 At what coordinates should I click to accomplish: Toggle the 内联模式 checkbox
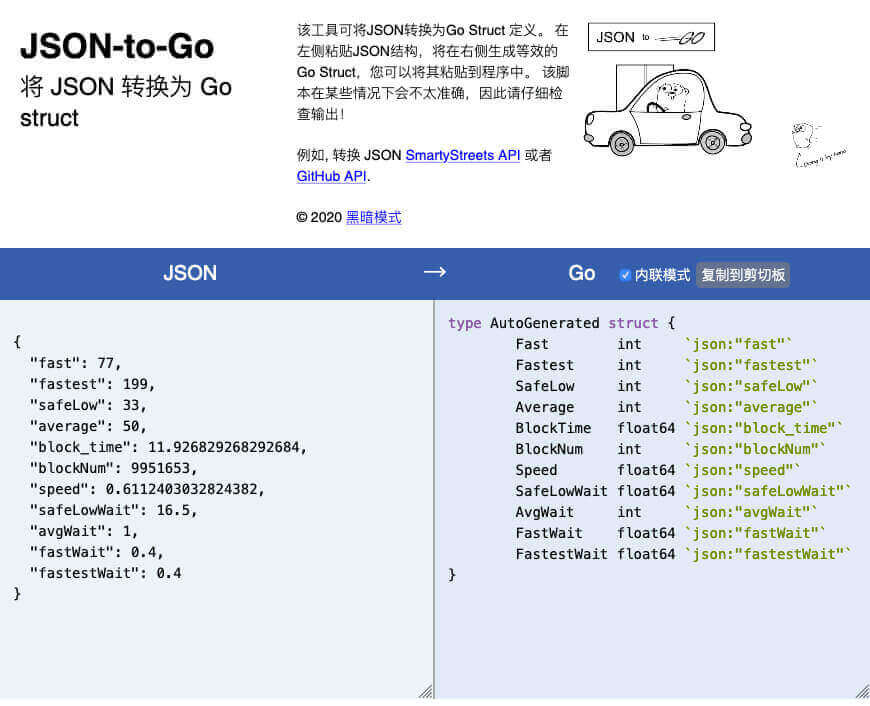625,274
